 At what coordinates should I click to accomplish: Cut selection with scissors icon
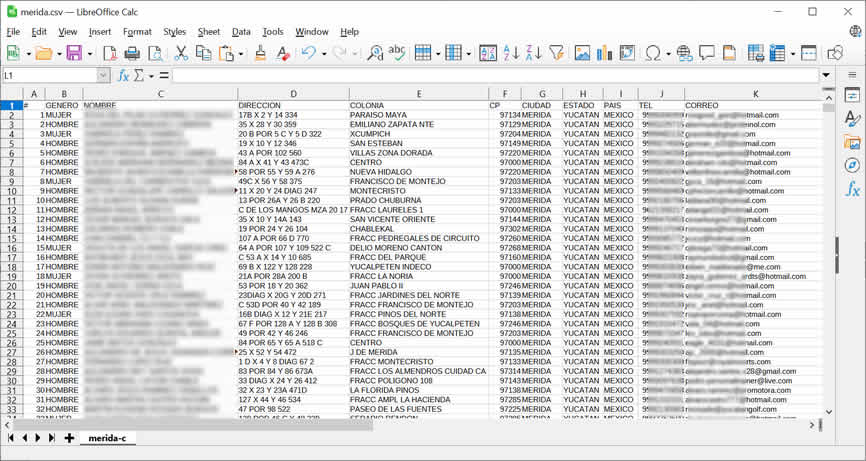click(181, 53)
